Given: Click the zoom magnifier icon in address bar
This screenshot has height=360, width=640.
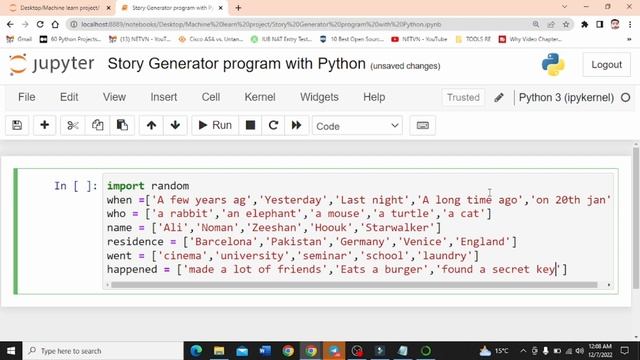Looking at the screenshot, I should [x=536, y=24].
